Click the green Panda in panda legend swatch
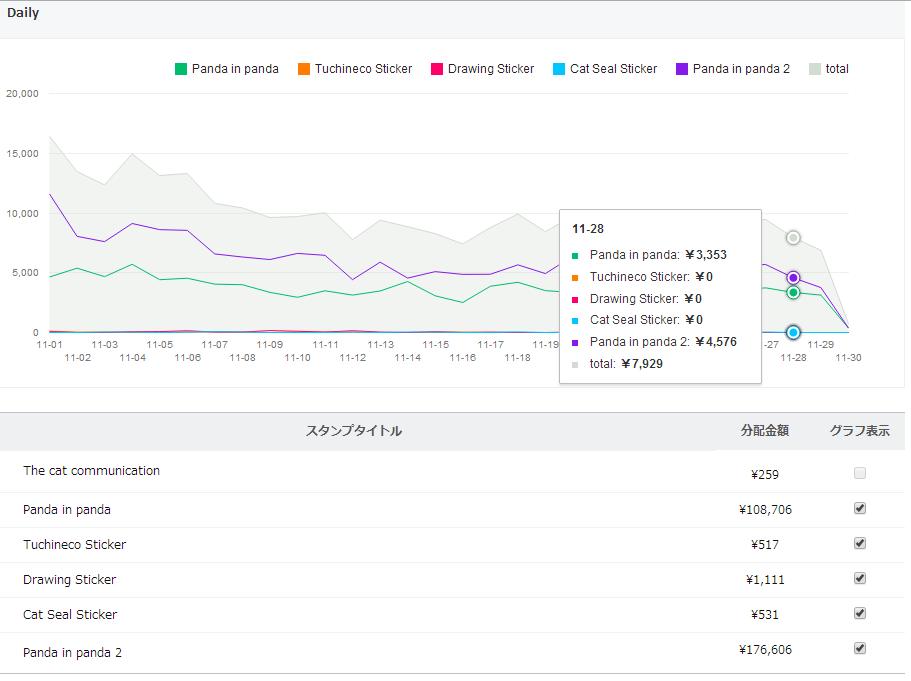Image resolution: width=911 pixels, height=681 pixels. [181, 69]
